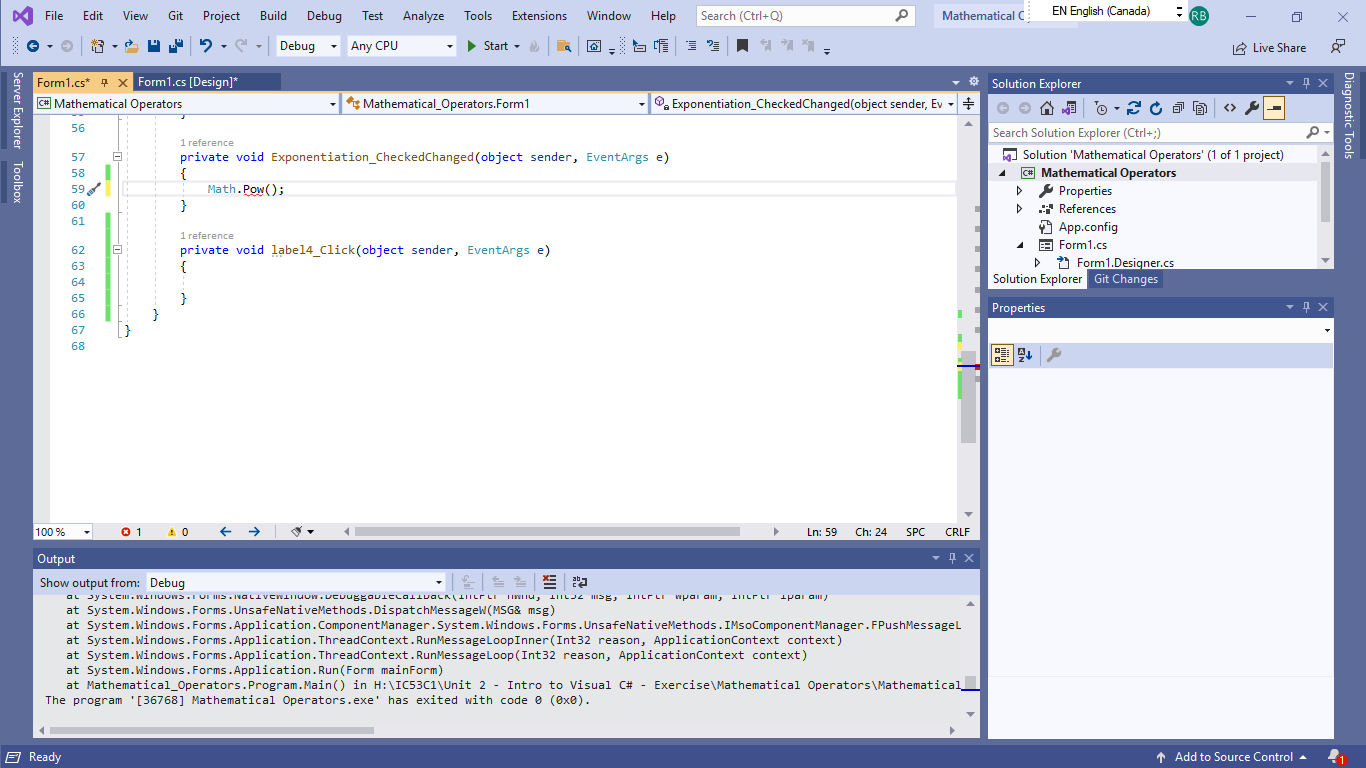The image size is (1366, 768).
Task: Click the Search Solution Explorer field
Action: [1146, 132]
